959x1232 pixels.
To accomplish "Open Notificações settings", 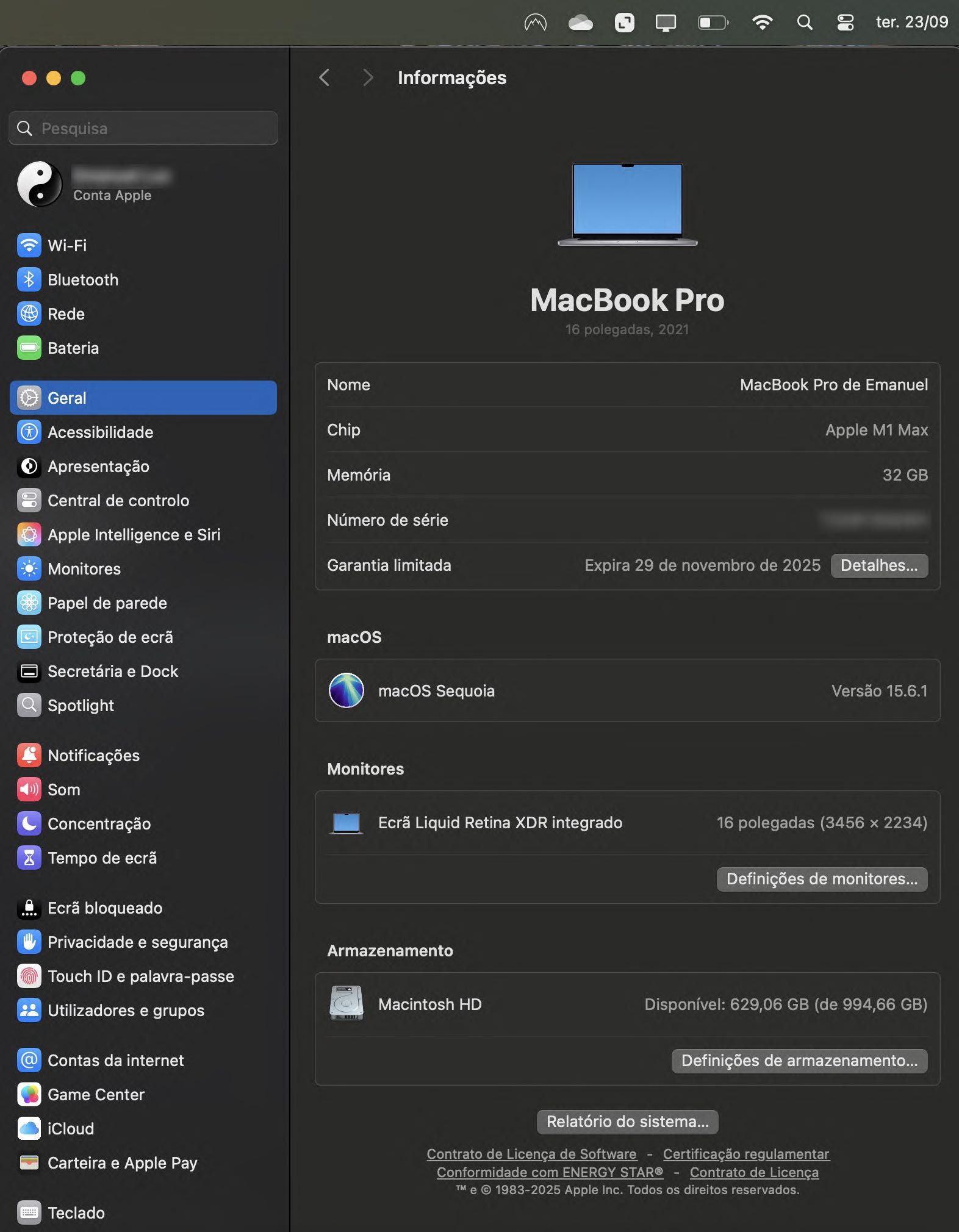I will (143, 755).
